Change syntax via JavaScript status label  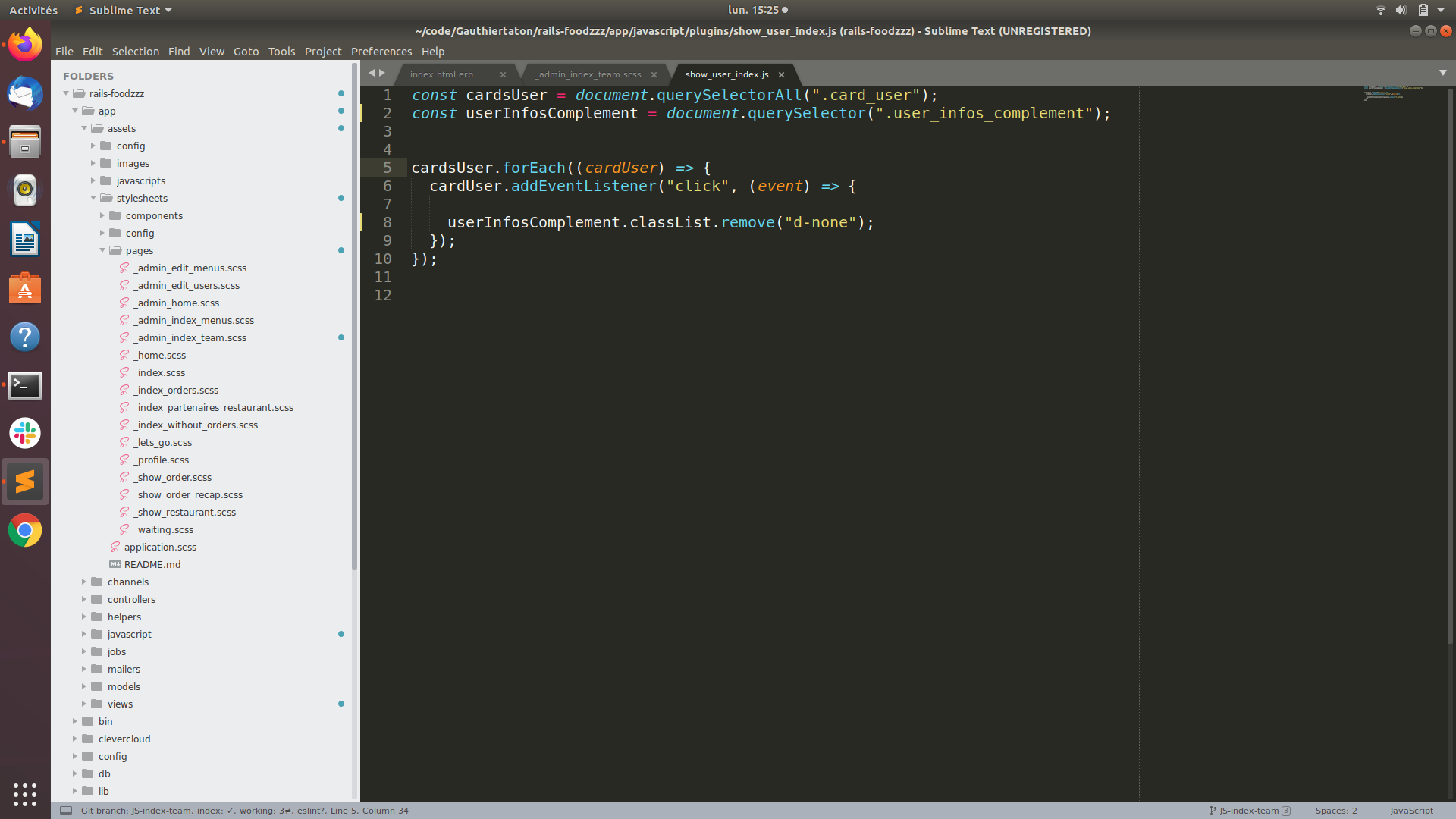point(1411,811)
